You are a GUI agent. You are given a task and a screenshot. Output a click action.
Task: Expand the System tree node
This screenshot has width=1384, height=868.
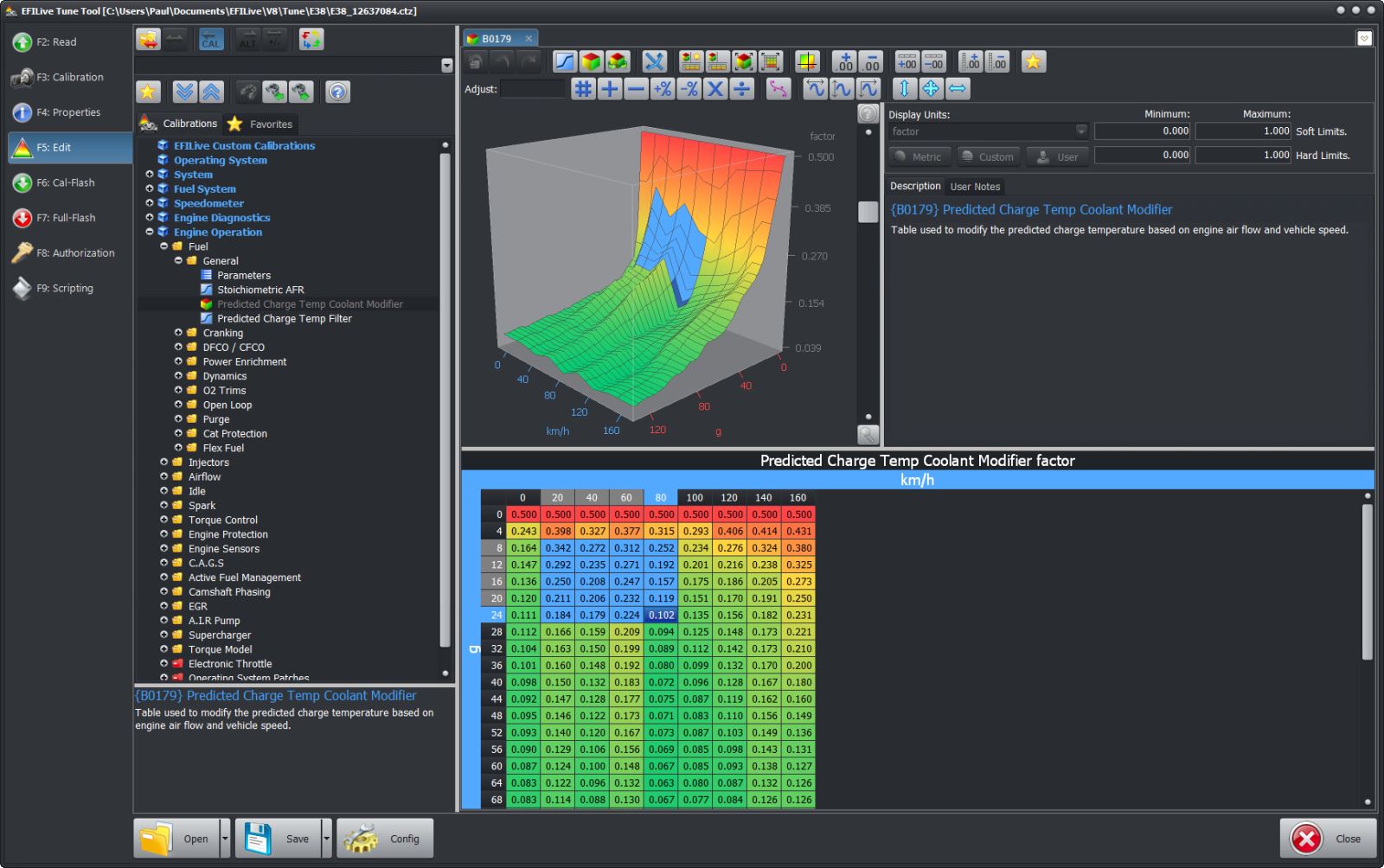(150, 174)
